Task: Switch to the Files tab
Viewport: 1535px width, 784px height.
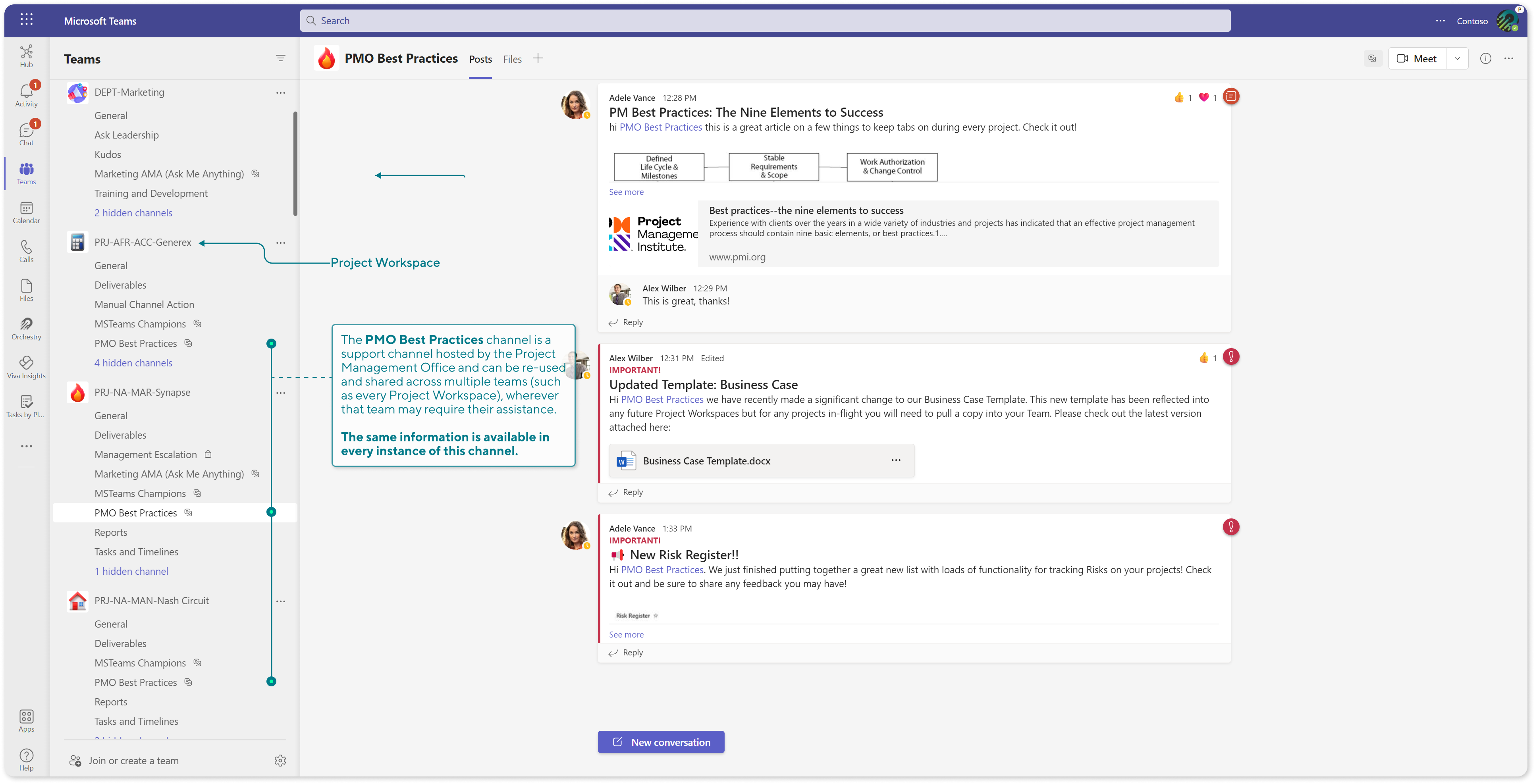Action: click(512, 58)
